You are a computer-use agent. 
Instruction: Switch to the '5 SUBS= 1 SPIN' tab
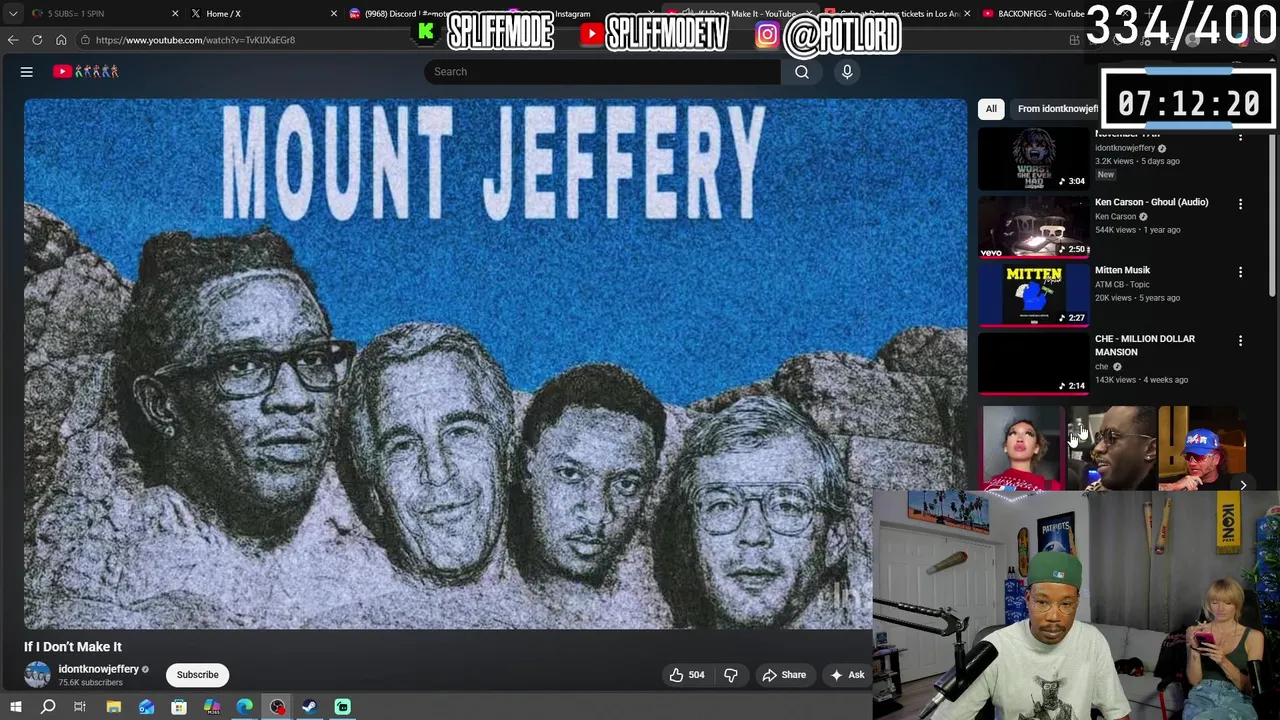[x=103, y=14]
